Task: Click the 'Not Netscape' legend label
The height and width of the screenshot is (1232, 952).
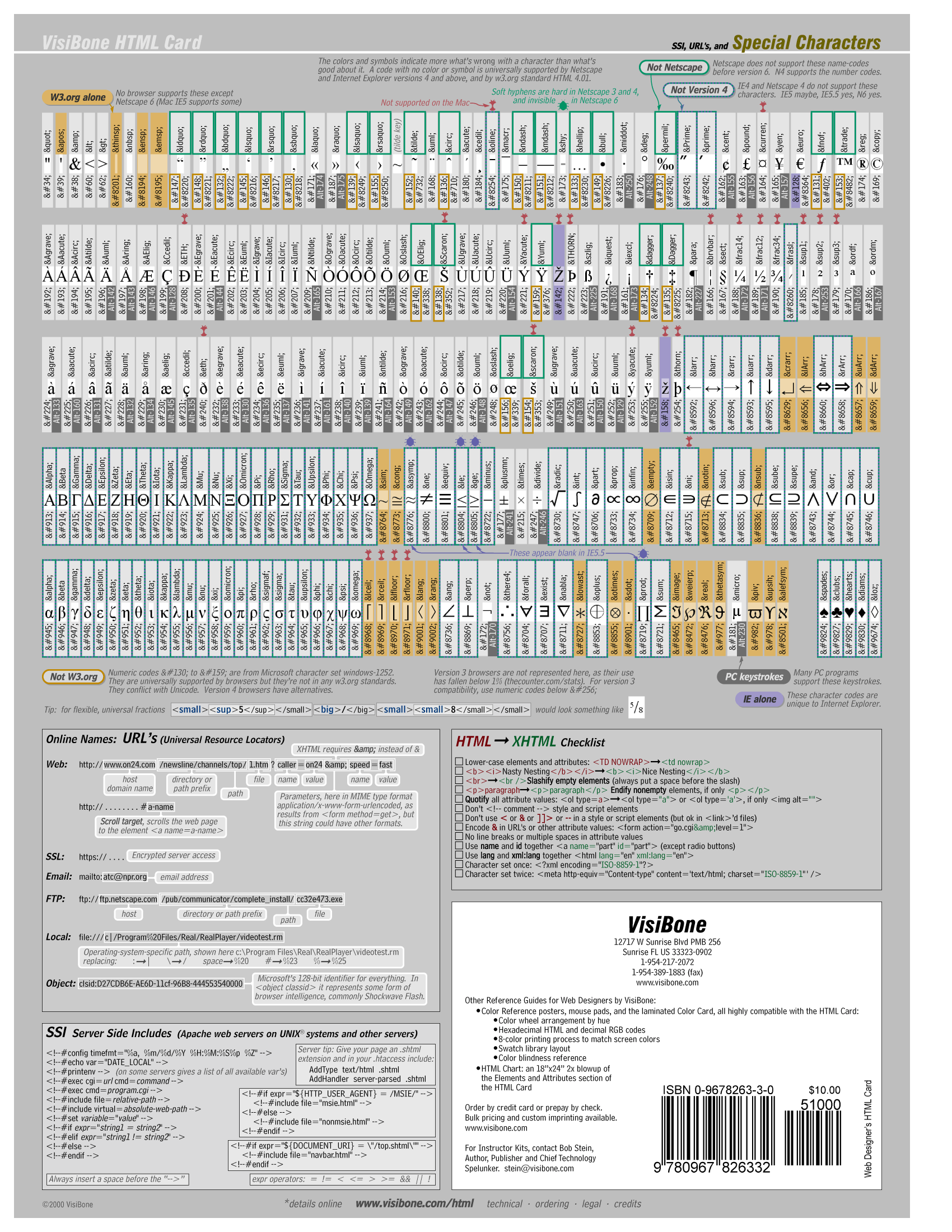Action: [674, 67]
